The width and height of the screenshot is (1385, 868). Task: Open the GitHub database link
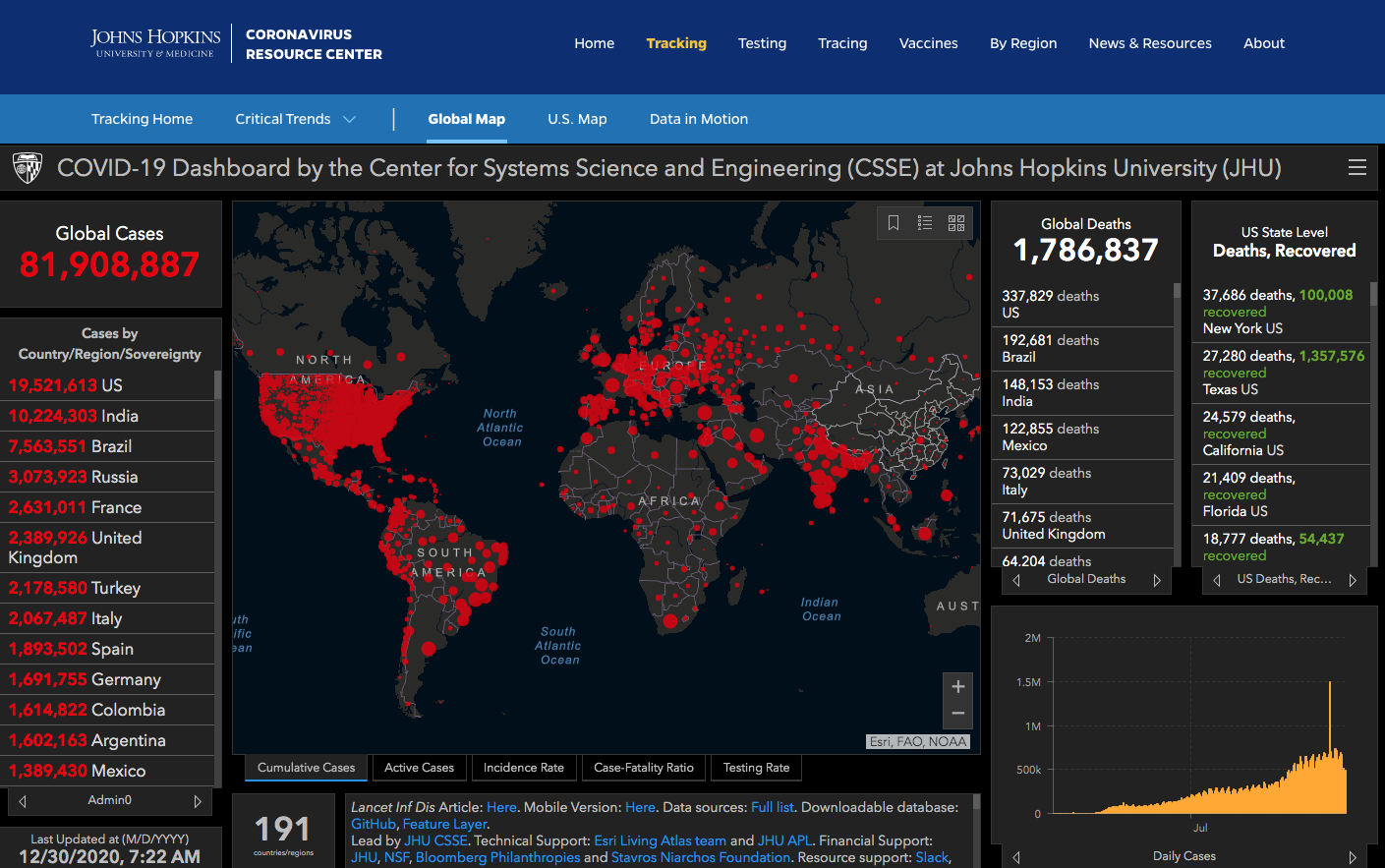374,824
